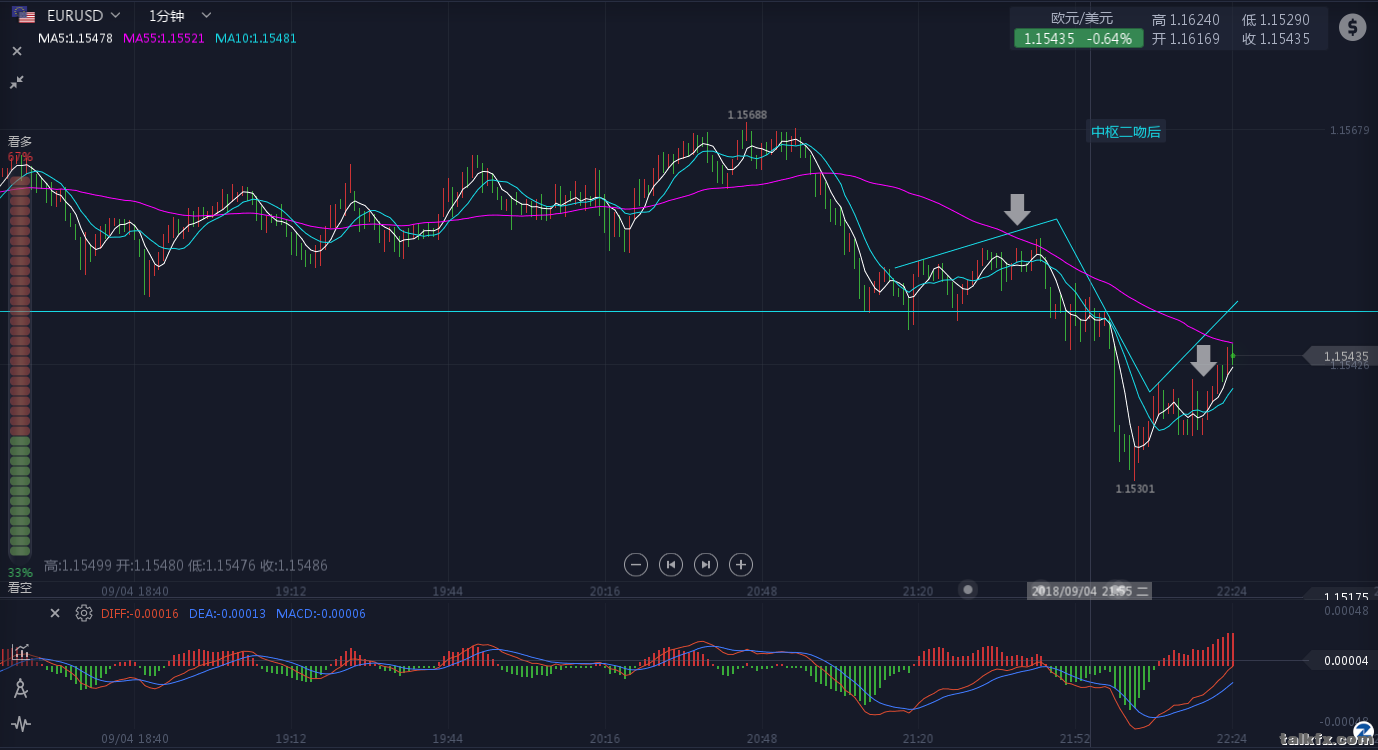
Task: Close the MACD indicator panel
Action: pos(55,613)
